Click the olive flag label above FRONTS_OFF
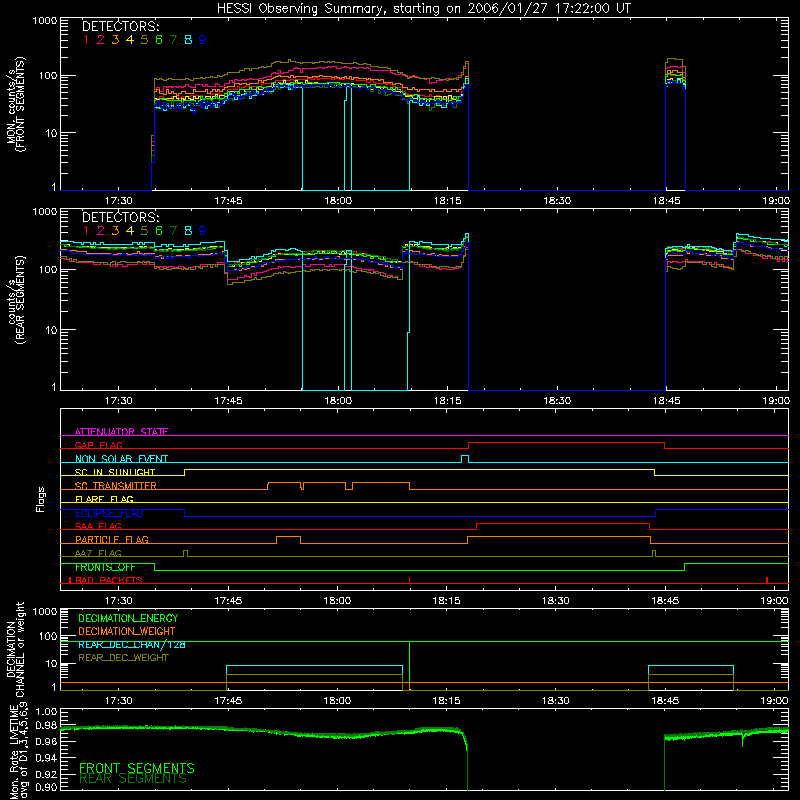 point(98,553)
